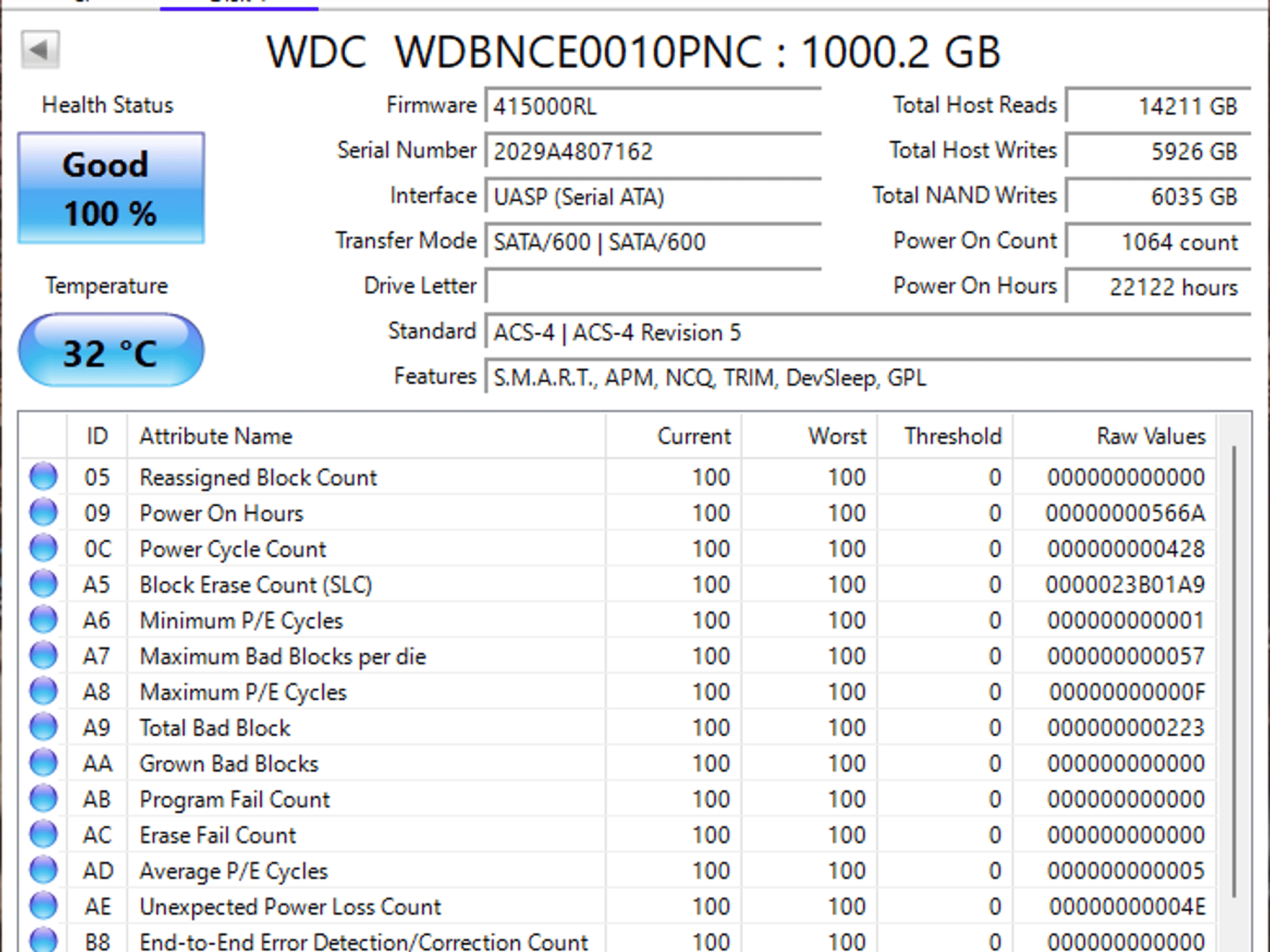The height and width of the screenshot is (952, 1270).
Task: Click the status orb for Maximum Bad Blocks per die
Action: (43, 656)
